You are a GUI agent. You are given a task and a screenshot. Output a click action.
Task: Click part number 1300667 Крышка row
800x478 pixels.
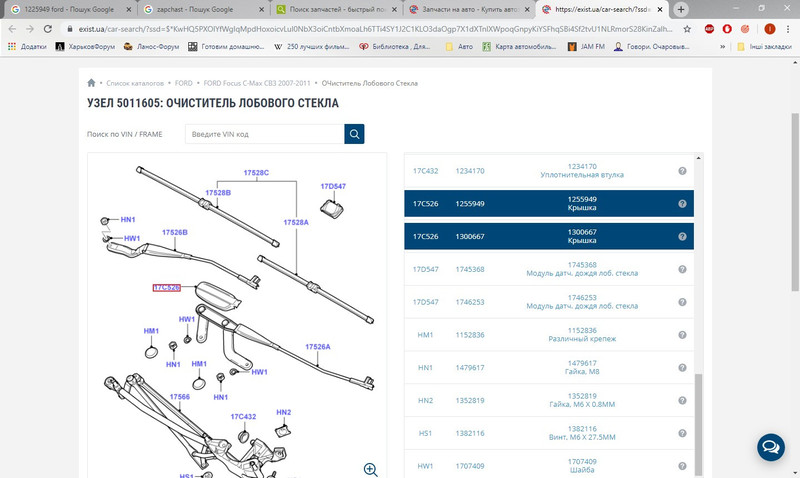tap(549, 236)
